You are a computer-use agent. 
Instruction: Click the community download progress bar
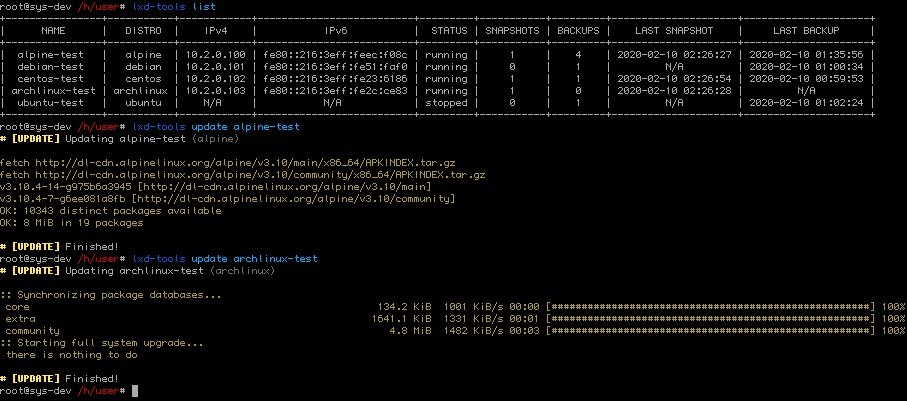point(710,331)
